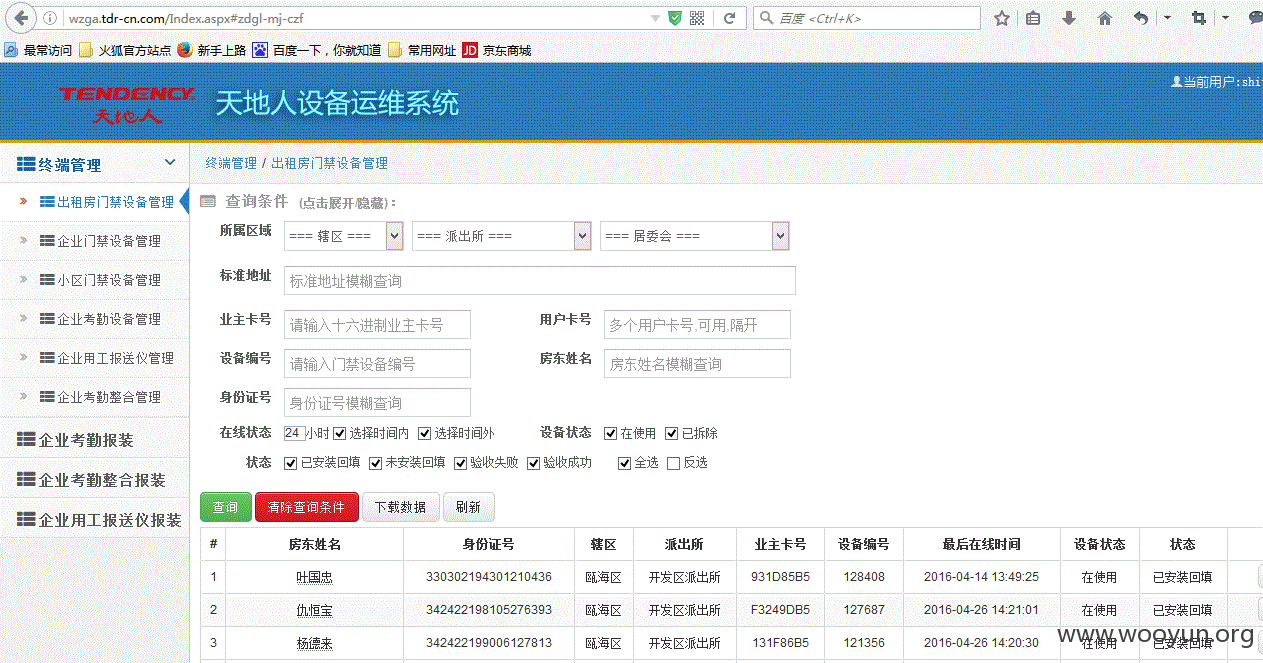Bookmark this page with the star icon
The height and width of the screenshot is (663, 1263).
point(1002,18)
